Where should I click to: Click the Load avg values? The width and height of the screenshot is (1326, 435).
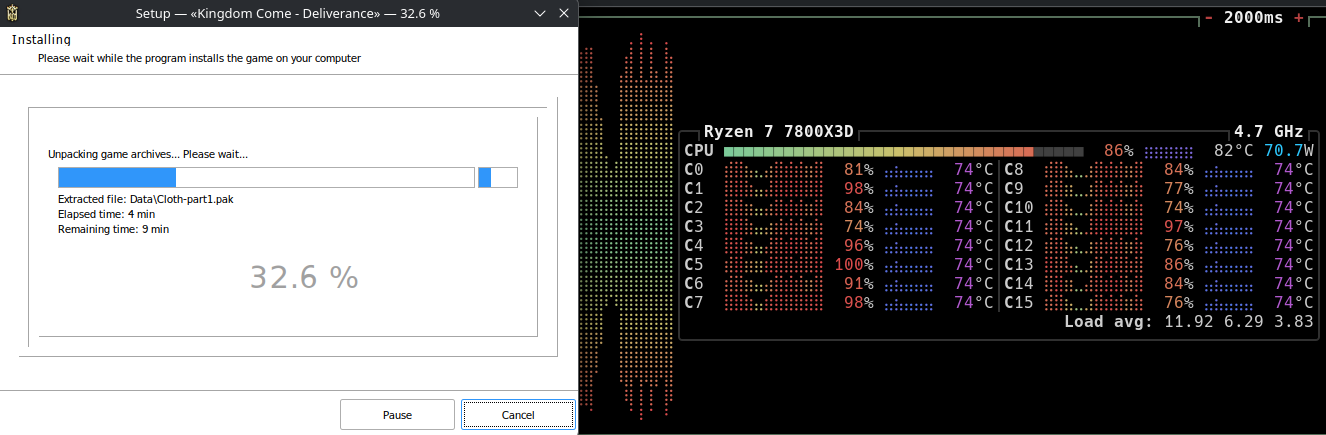click(1238, 322)
